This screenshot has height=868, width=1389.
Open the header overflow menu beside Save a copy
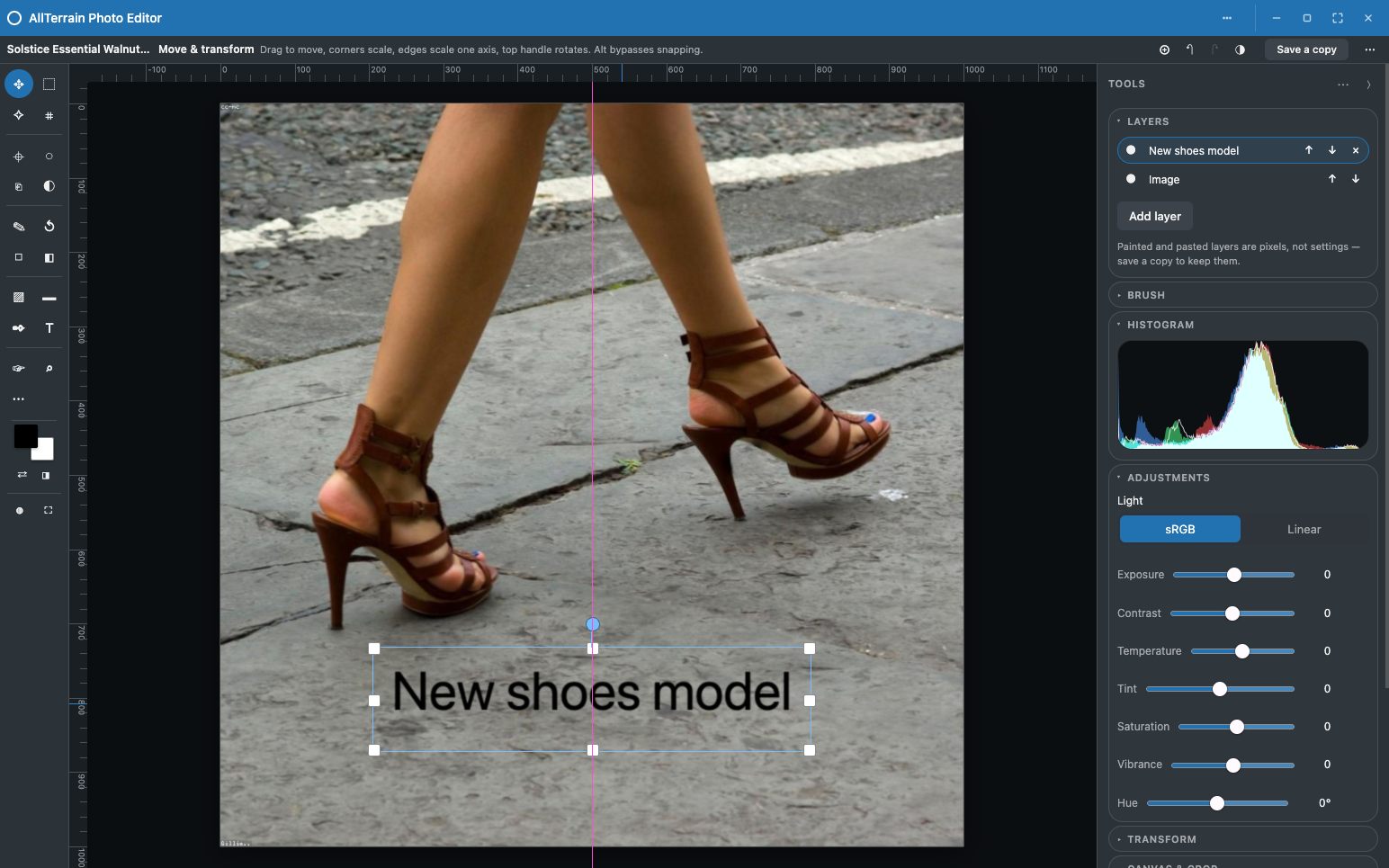[x=1370, y=50]
